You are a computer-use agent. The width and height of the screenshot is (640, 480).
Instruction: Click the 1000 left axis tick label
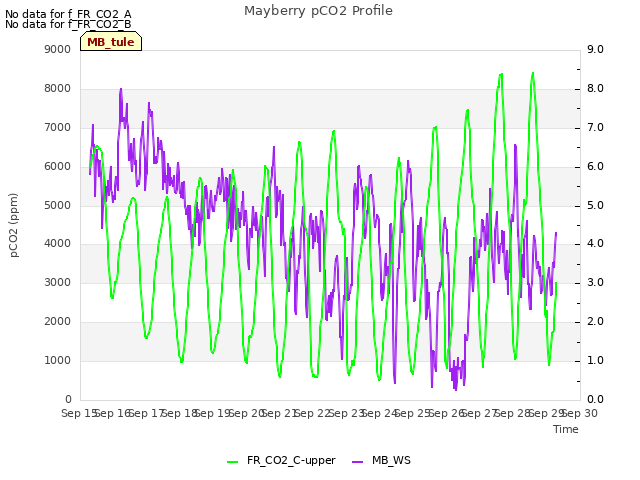58,360
